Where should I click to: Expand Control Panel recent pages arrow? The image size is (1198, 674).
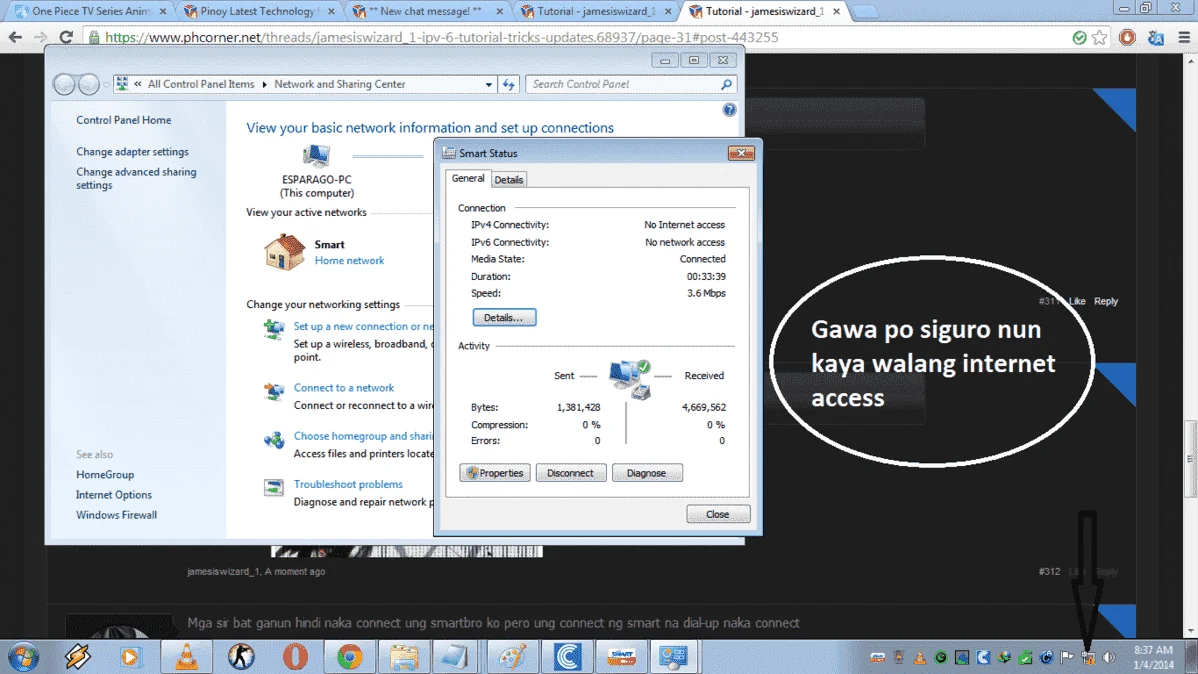coord(106,84)
